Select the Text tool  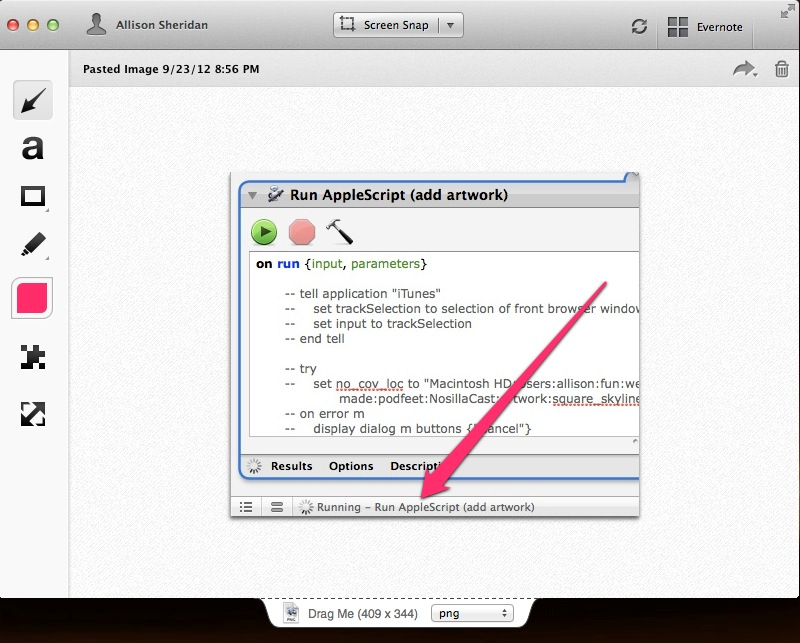pos(33,148)
